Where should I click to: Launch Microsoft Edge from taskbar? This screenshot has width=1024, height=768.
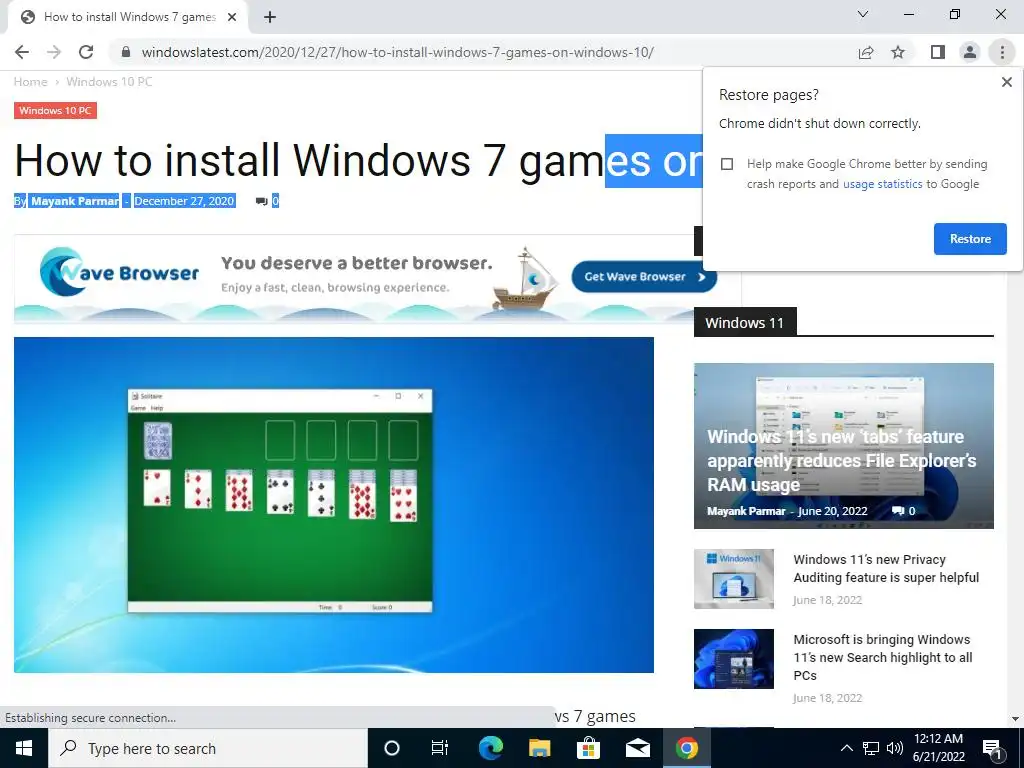point(491,748)
